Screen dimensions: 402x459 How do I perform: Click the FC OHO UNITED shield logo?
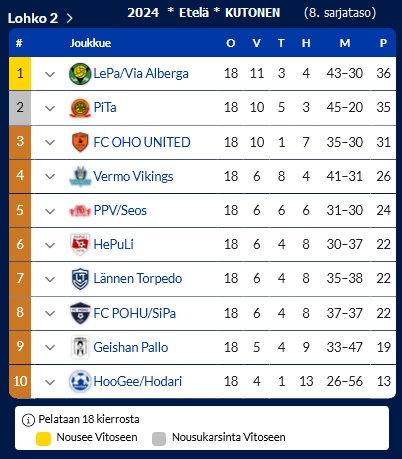coord(80,142)
